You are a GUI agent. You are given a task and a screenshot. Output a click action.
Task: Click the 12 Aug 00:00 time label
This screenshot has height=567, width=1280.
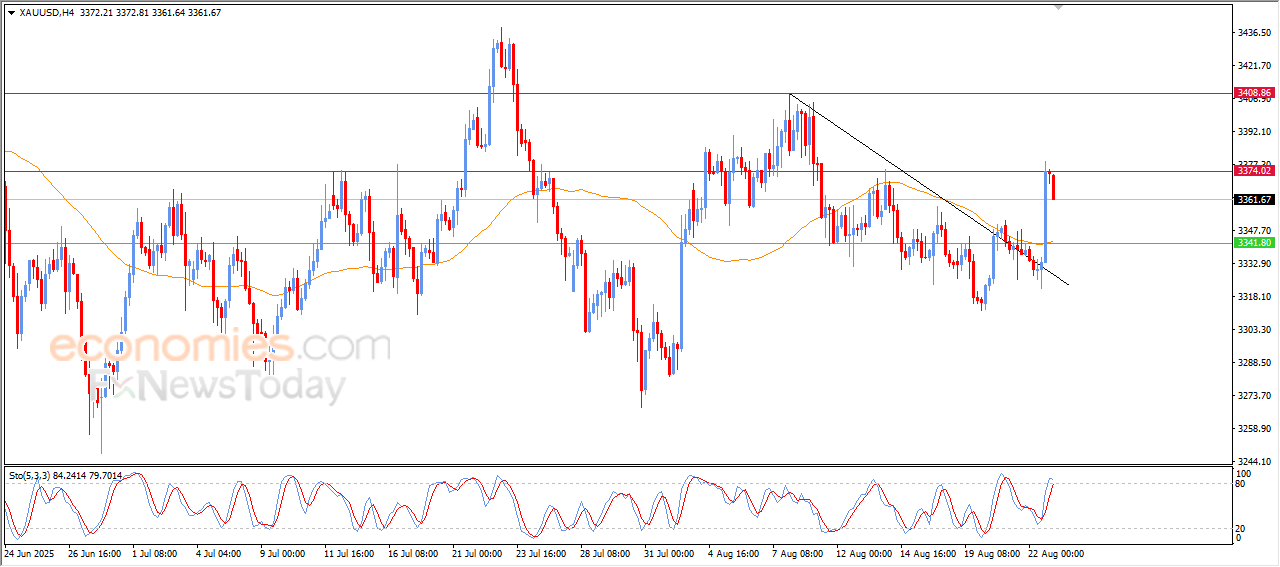coord(864,553)
